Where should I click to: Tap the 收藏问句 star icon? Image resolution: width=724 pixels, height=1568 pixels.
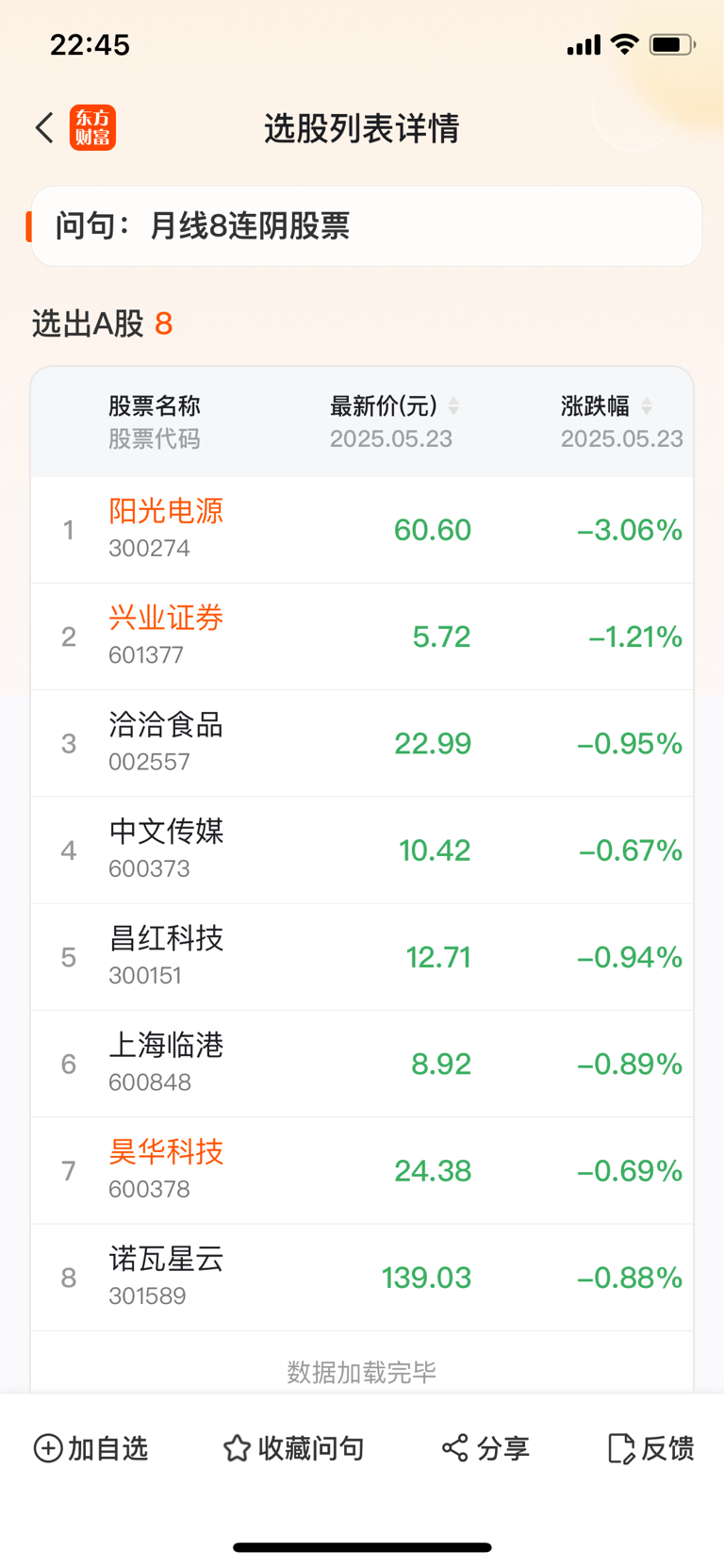(237, 1447)
